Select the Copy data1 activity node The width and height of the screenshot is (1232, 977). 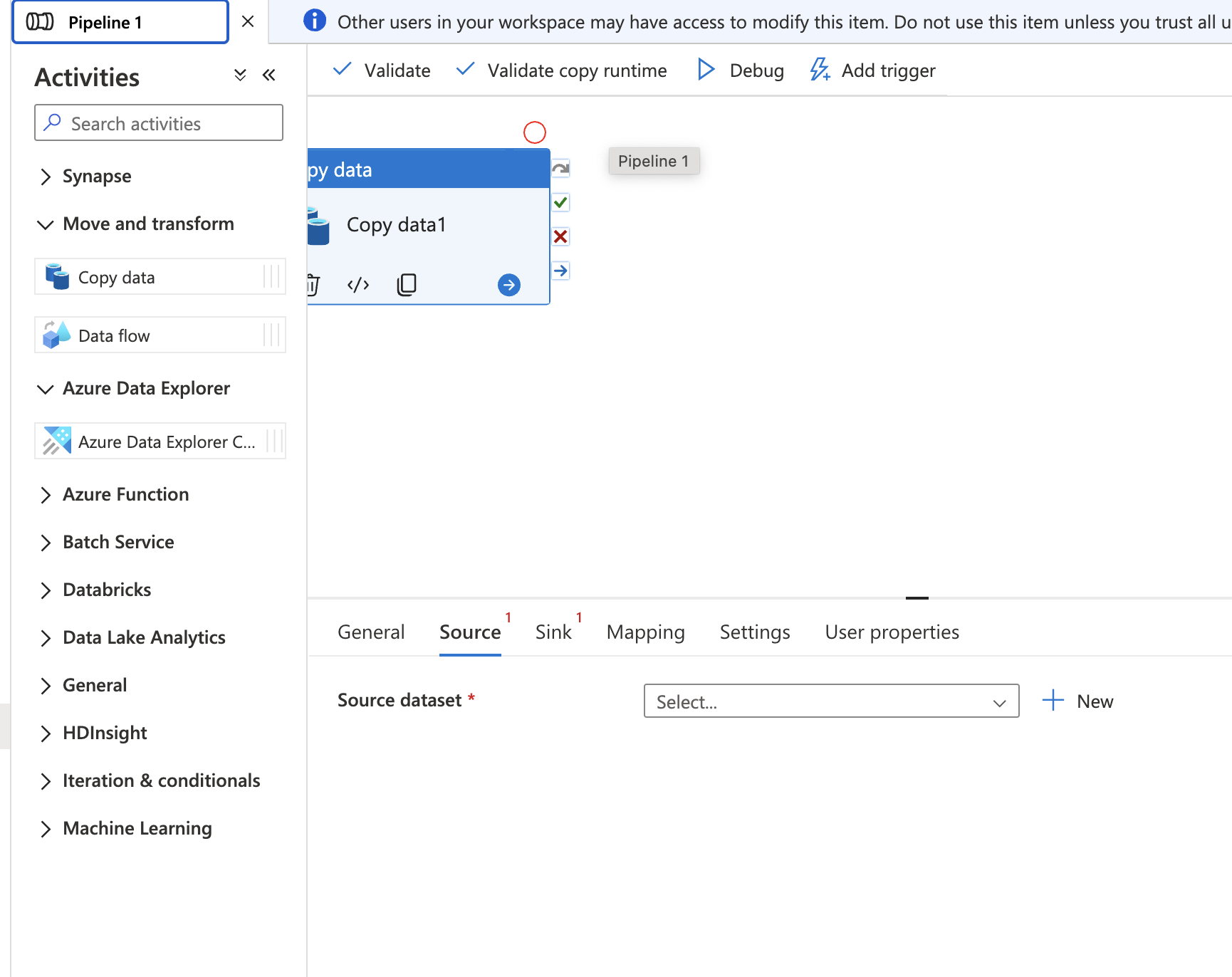(x=428, y=226)
